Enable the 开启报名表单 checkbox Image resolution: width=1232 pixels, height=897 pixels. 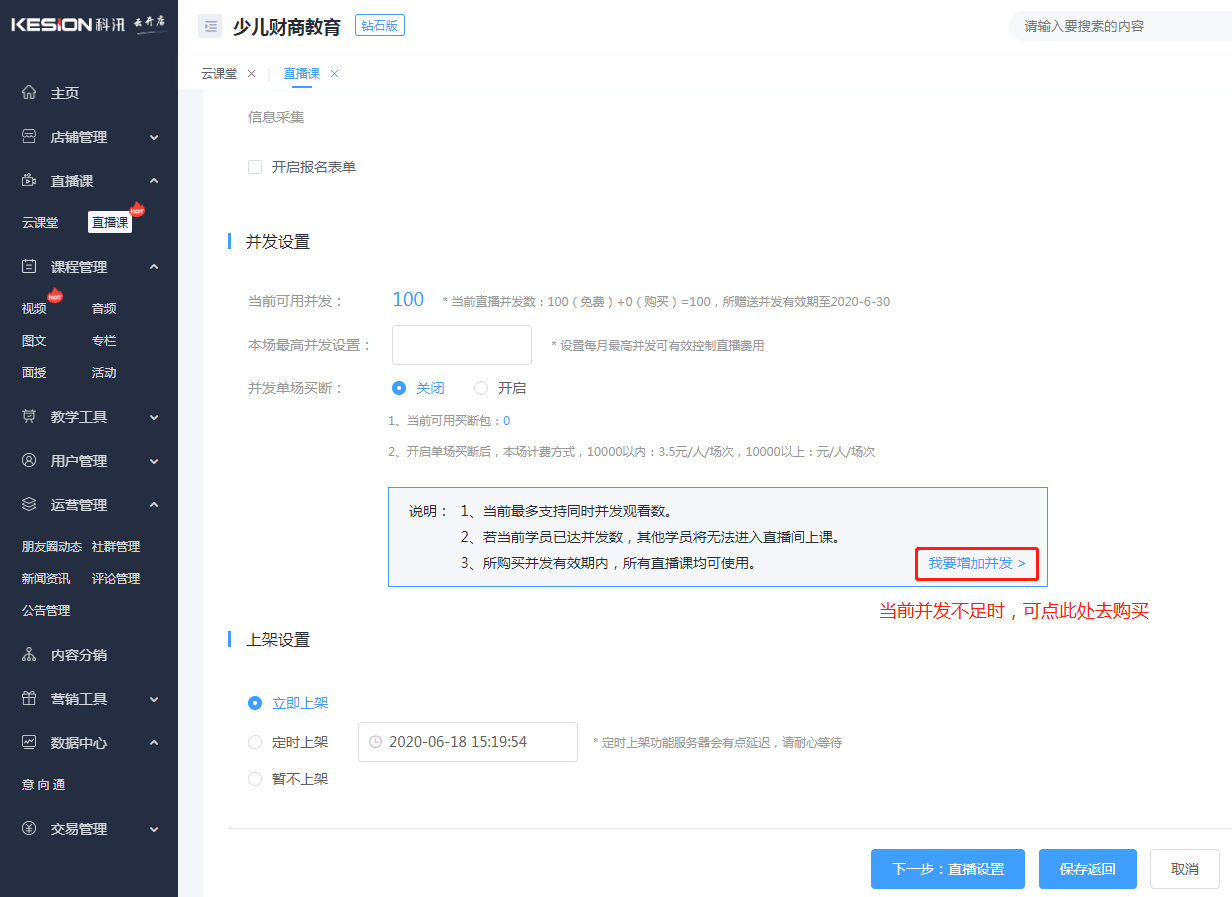coord(255,166)
